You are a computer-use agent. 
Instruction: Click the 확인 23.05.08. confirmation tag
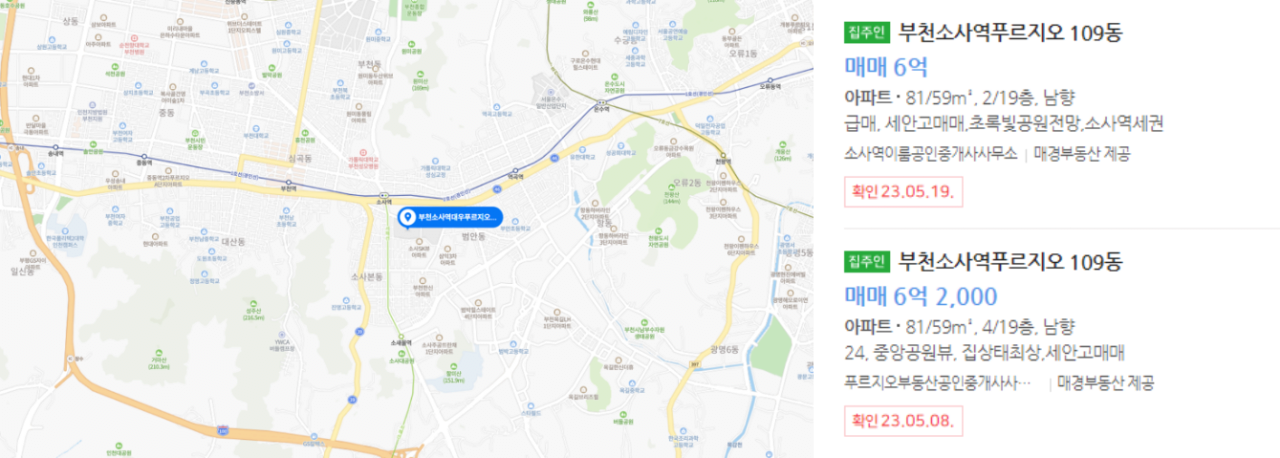(903, 420)
